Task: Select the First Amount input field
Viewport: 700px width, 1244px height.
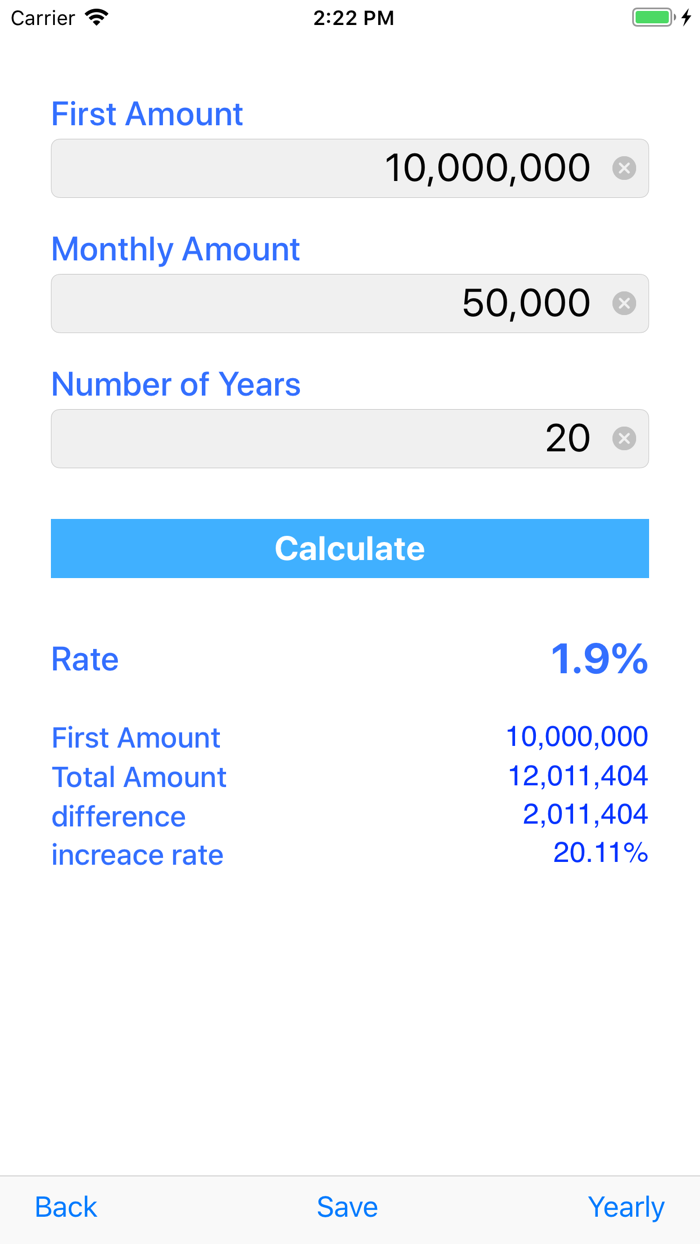Action: [350, 168]
